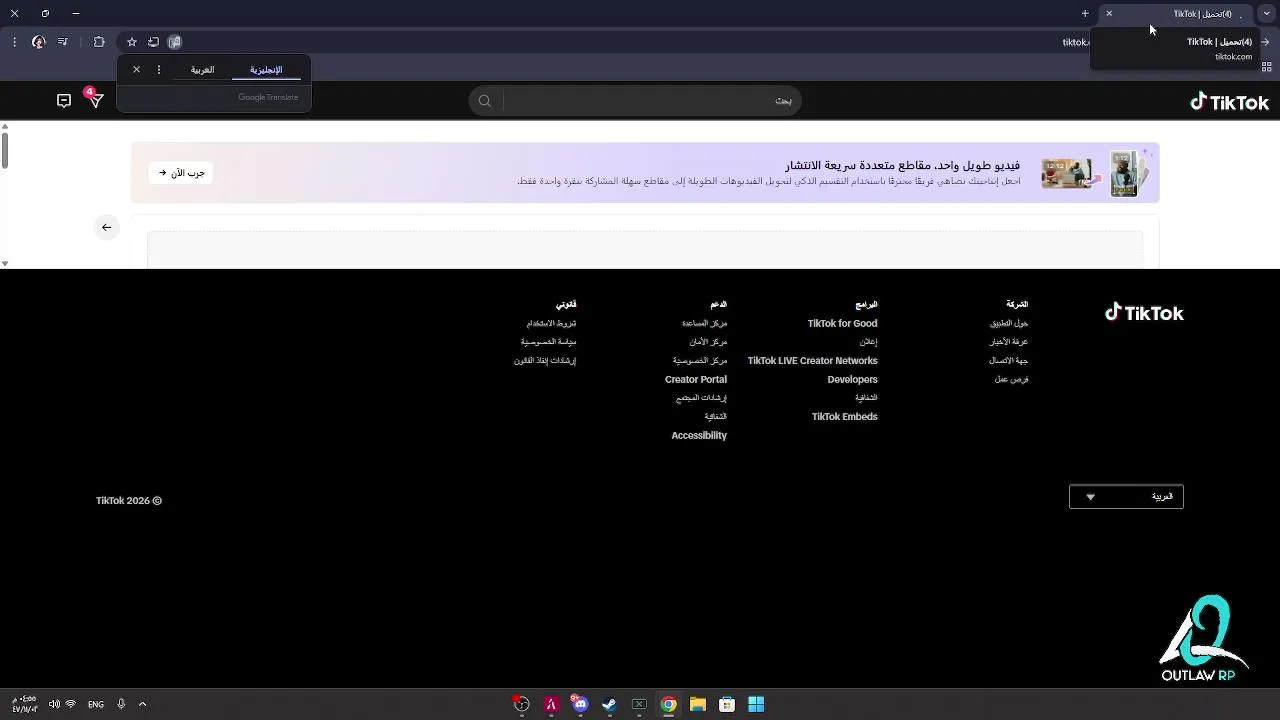Open a new browser tab with plus button
This screenshot has height=720, width=1280.
[x=1085, y=14]
